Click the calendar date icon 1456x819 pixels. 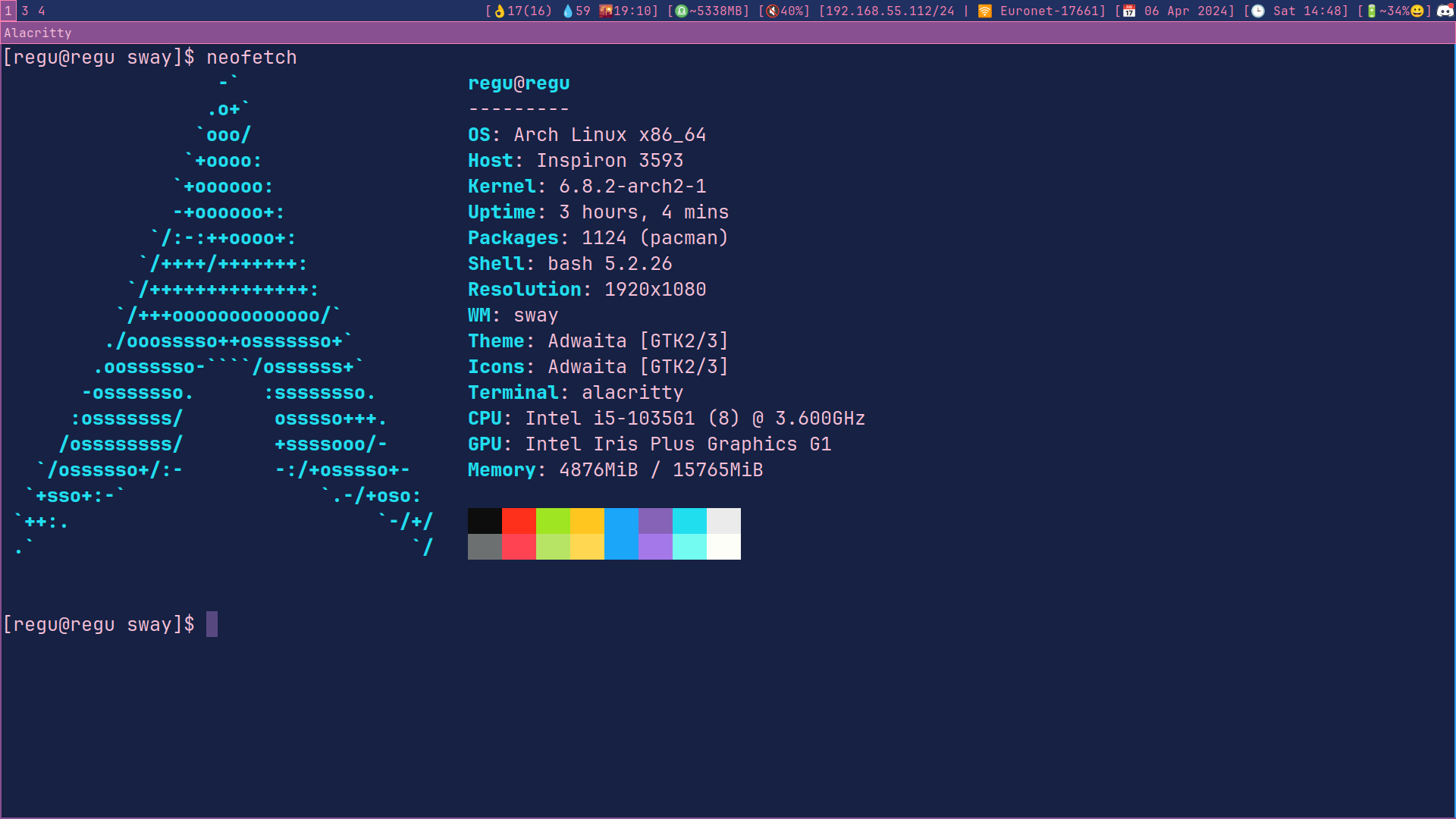[1129, 11]
